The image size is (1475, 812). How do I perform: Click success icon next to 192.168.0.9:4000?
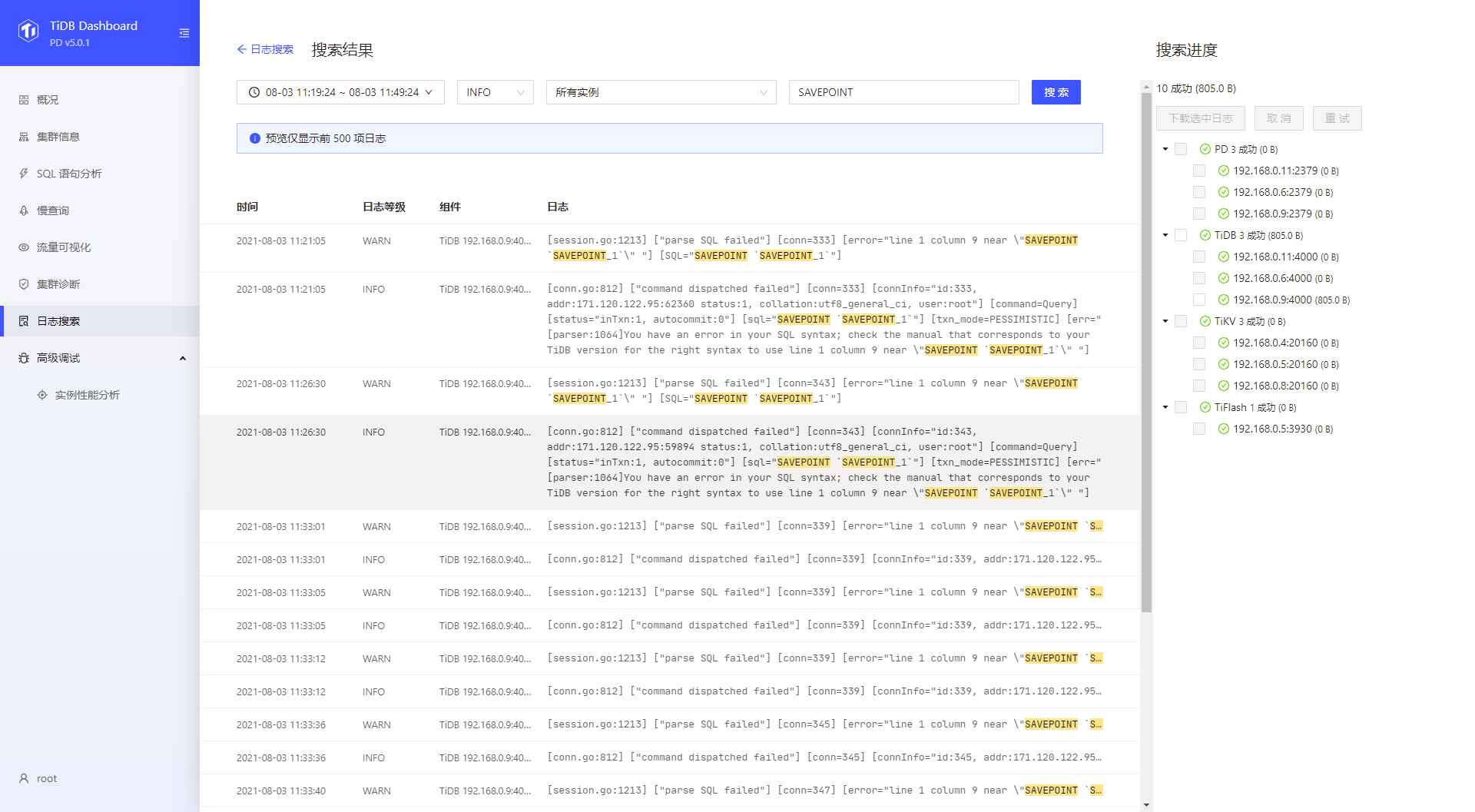pyautogui.click(x=1224, y=300)
